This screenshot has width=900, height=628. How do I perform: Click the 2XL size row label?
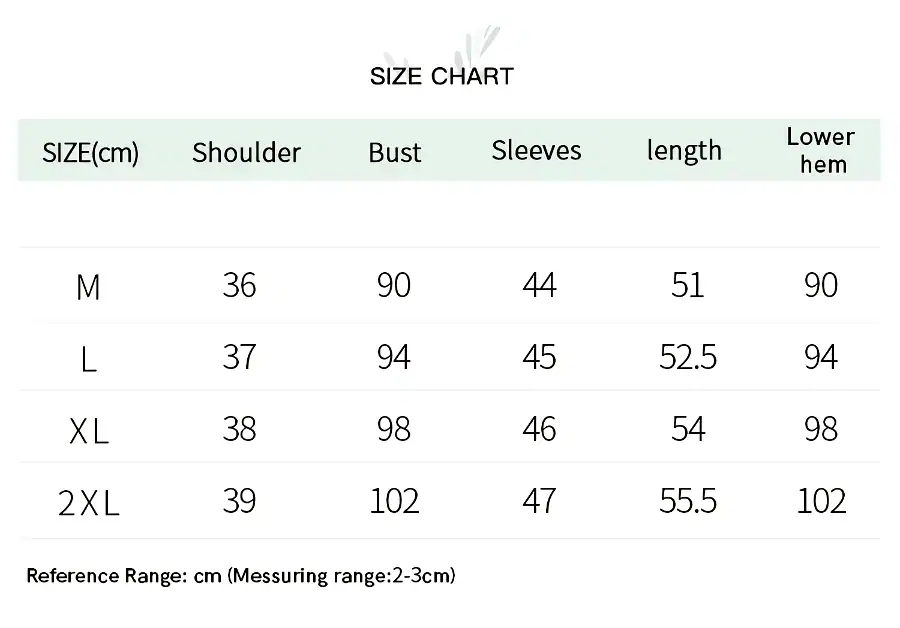coord(89,504)
